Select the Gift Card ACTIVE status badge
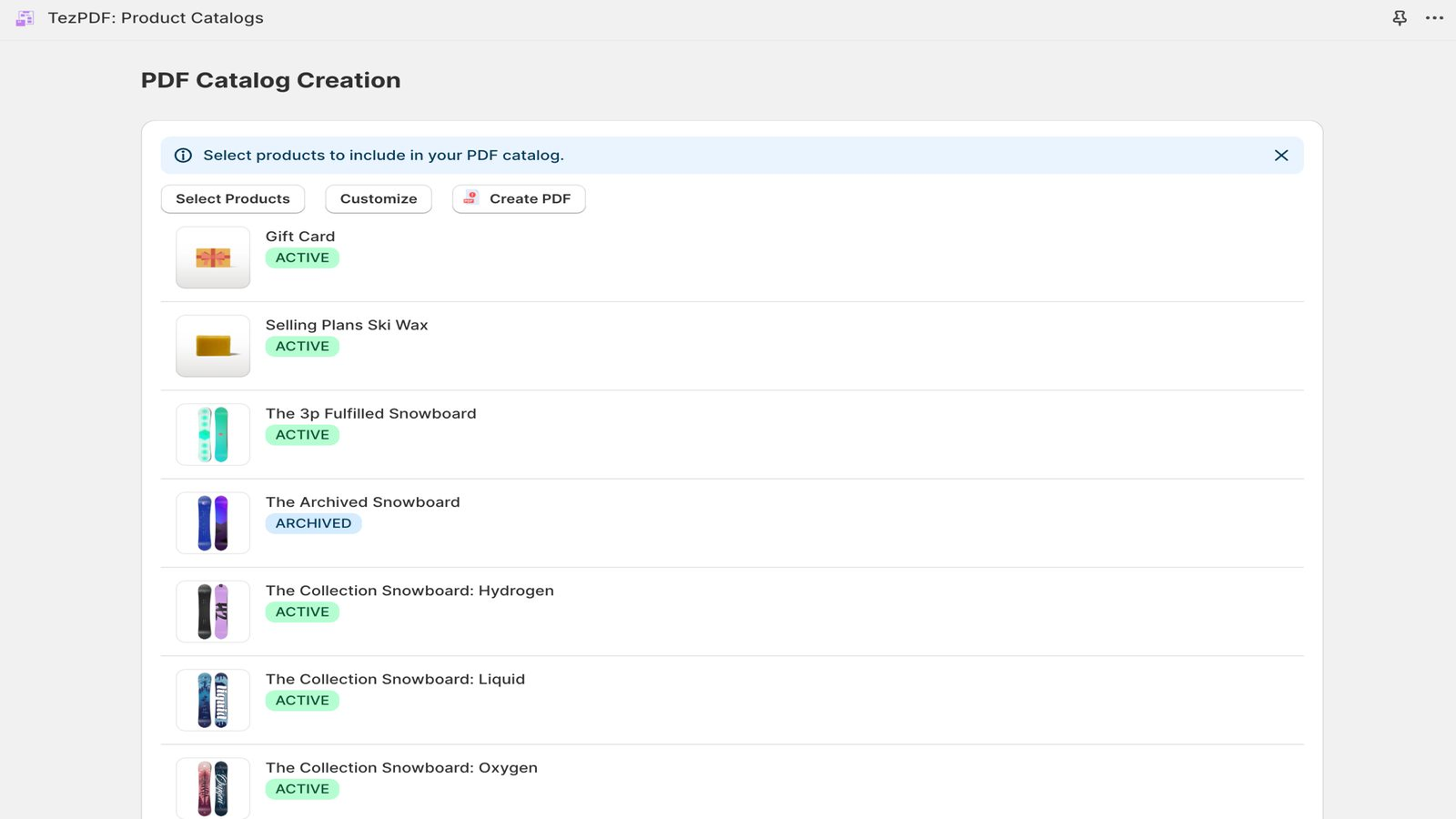The width and height of the screenshot is (1456, 819). (302, 258)
